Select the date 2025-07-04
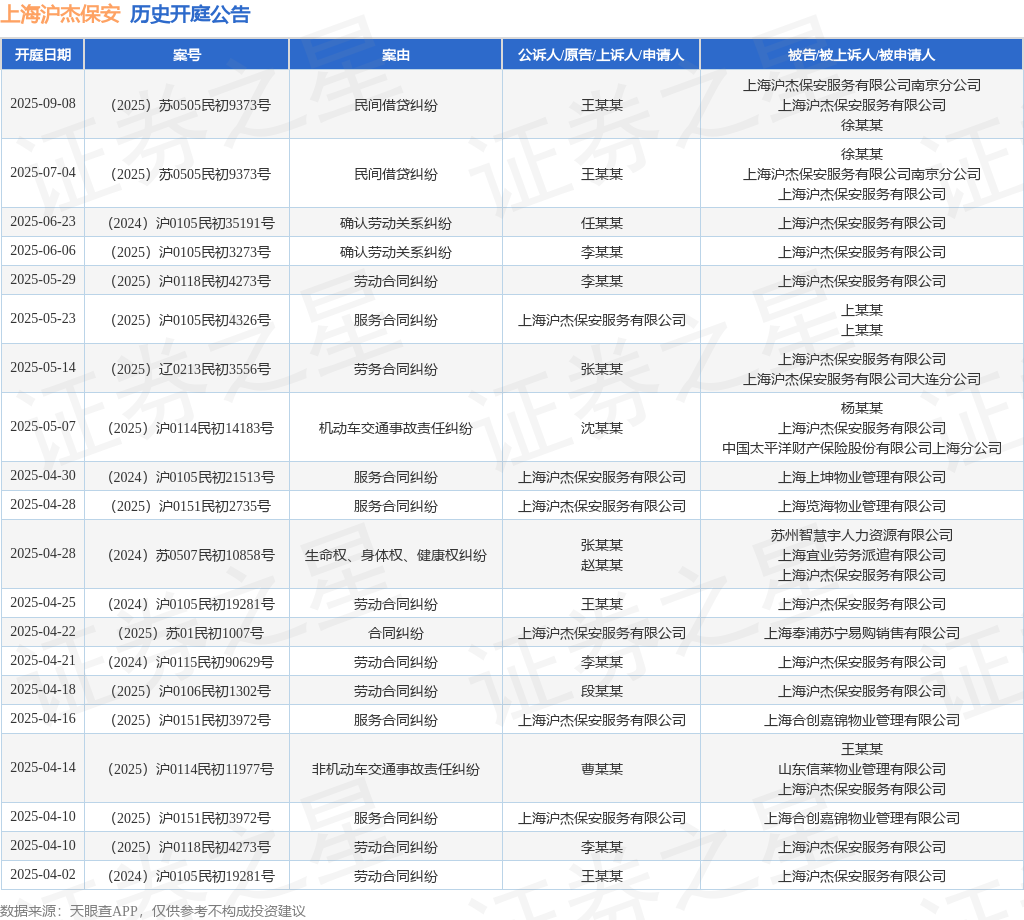 (42, 172)
